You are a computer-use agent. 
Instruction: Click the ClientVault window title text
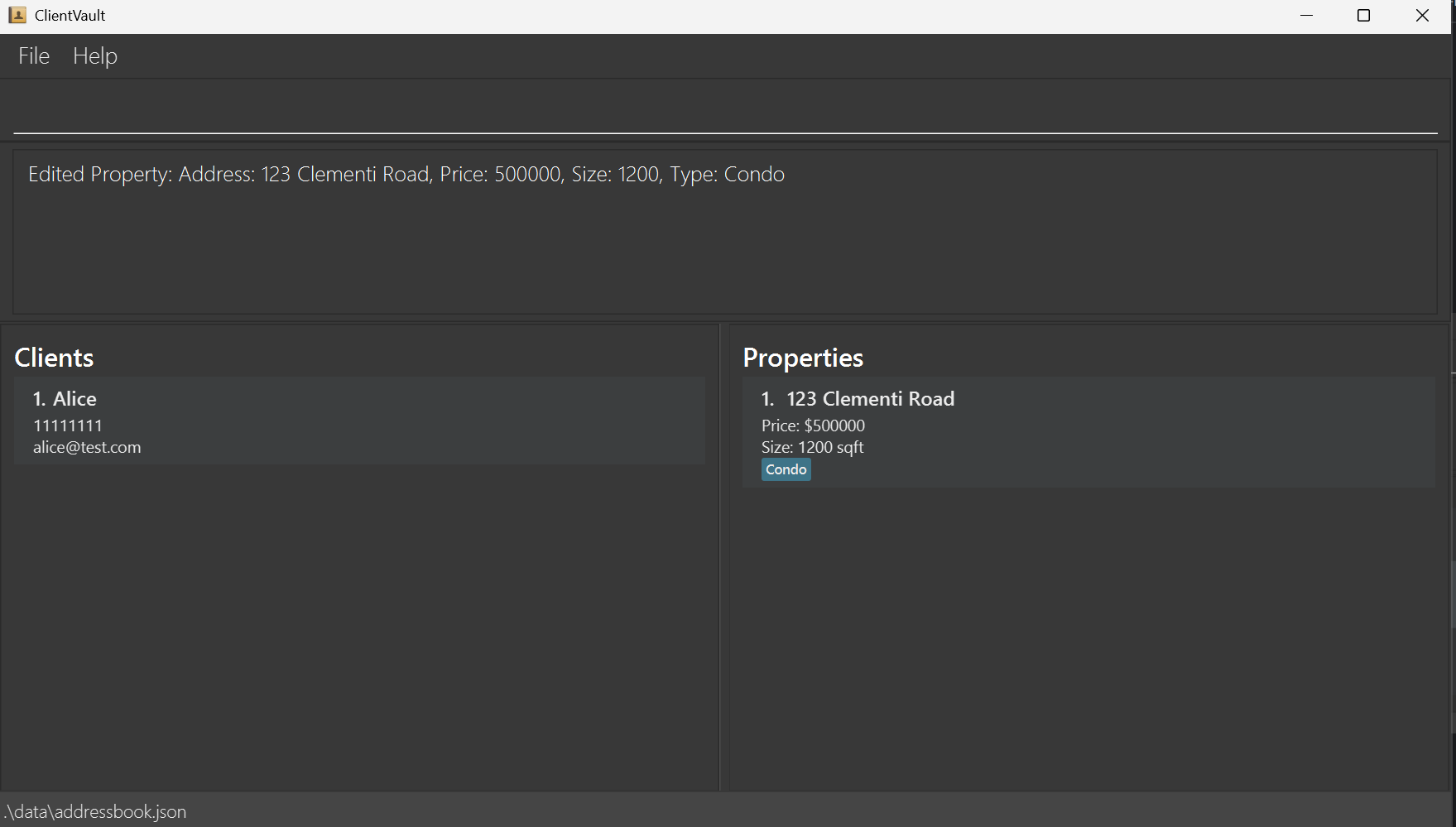70,15
